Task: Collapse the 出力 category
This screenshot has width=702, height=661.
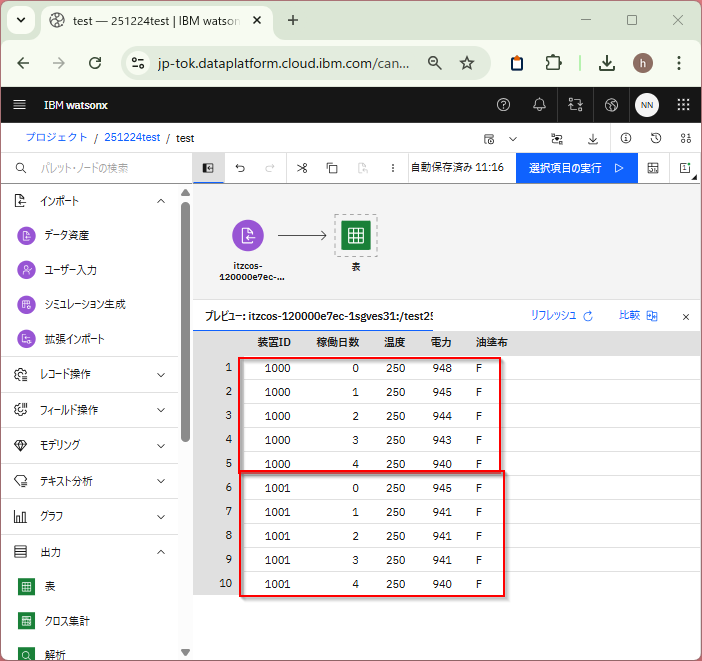Action: [90, 552]
